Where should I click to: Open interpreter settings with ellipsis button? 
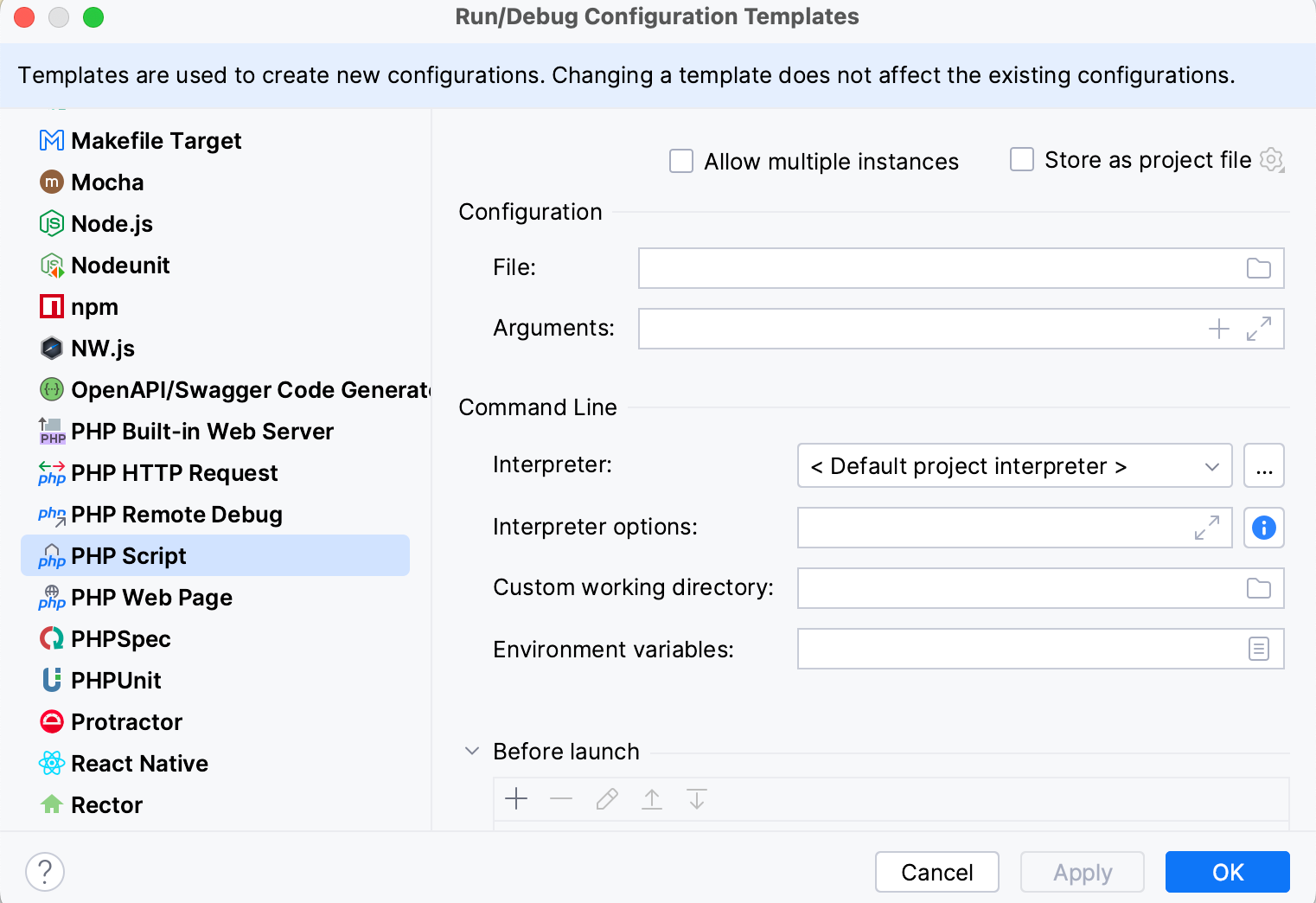tap(1264, 465)
